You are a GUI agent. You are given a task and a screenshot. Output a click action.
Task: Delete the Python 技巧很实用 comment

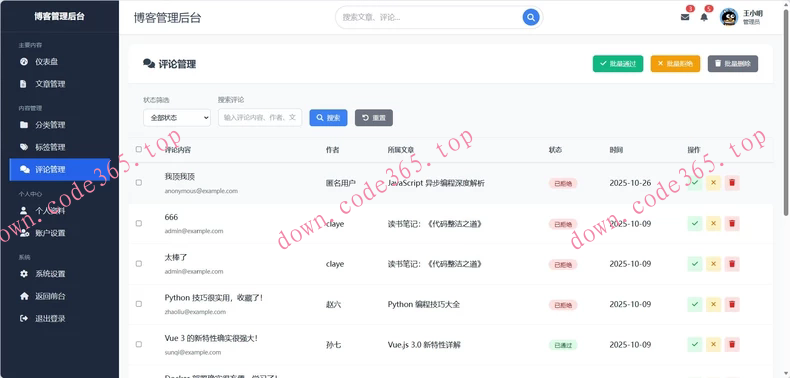(732, 304)
